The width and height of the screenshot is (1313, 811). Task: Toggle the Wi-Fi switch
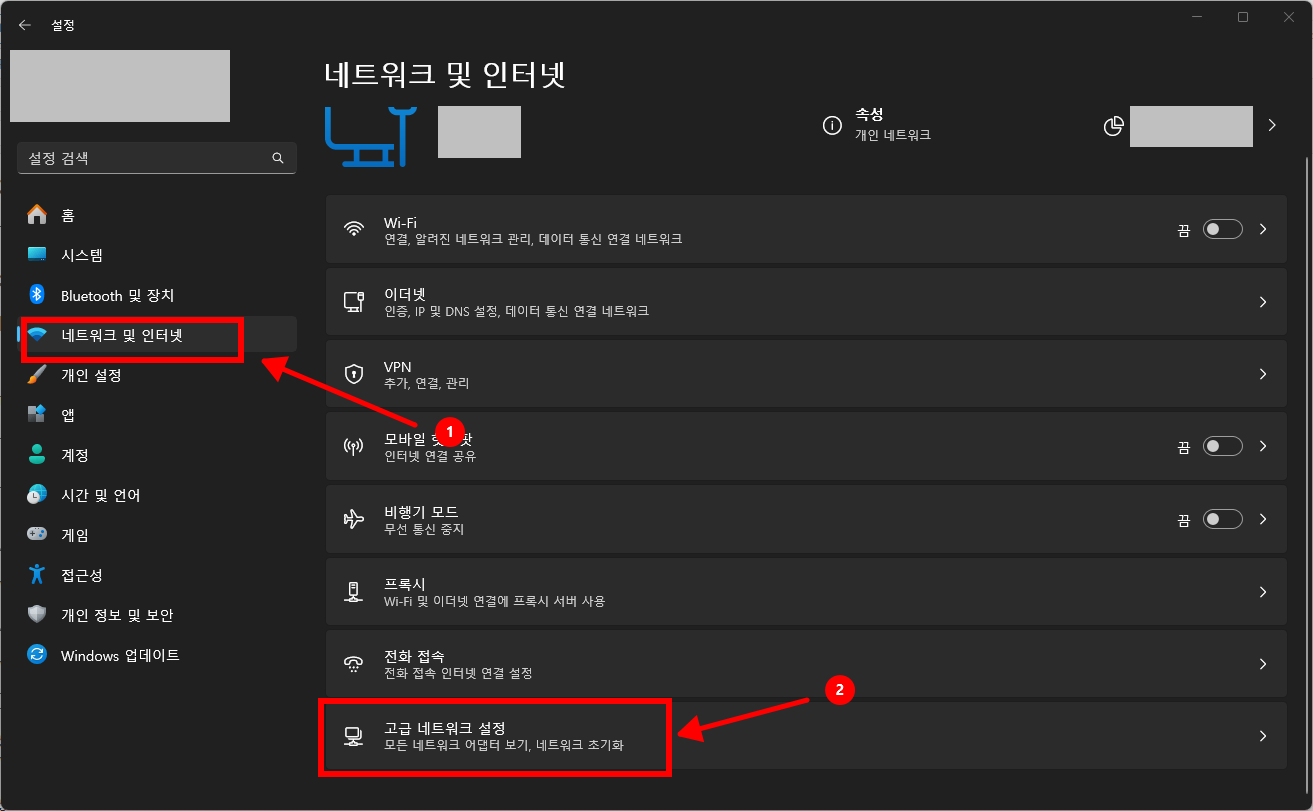tap(1223, 229)
